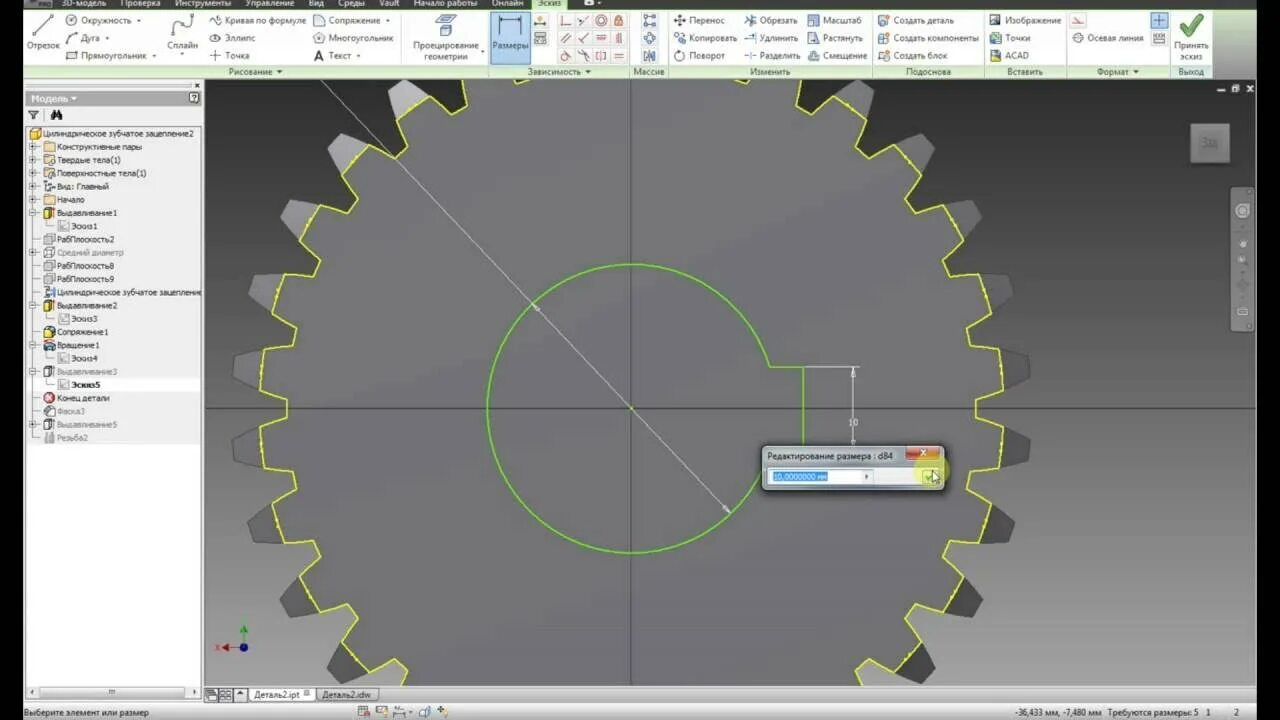Switch to Деталь2.idw document tab
Viewport: 1280px width, 720px height.
pyautogui.click(x=347, y=694)
